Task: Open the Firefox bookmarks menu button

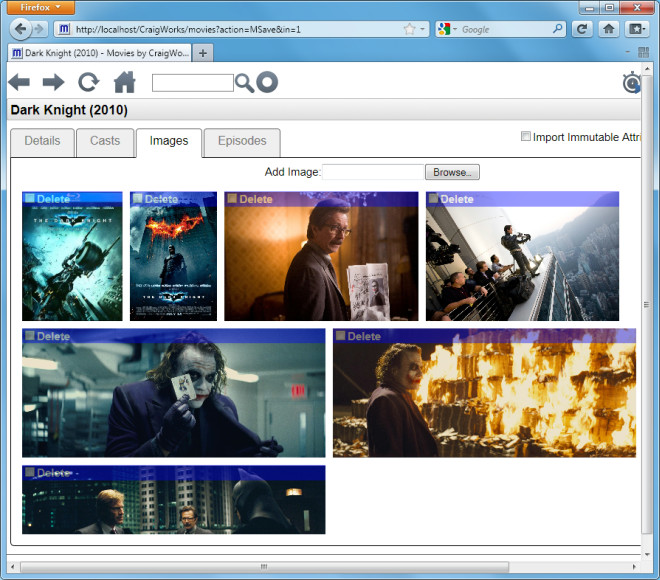Action: tap(636, 29)
